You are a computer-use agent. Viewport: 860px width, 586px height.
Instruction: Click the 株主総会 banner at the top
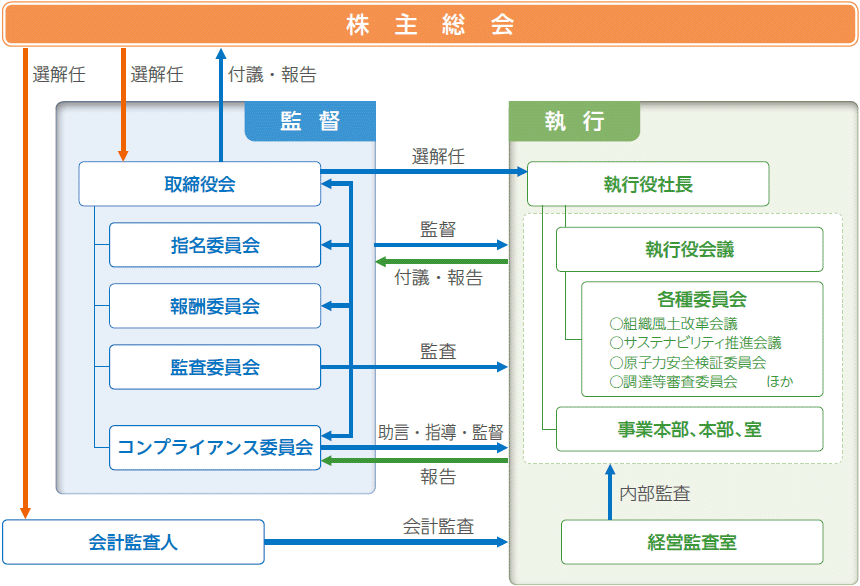coord(430,24)
